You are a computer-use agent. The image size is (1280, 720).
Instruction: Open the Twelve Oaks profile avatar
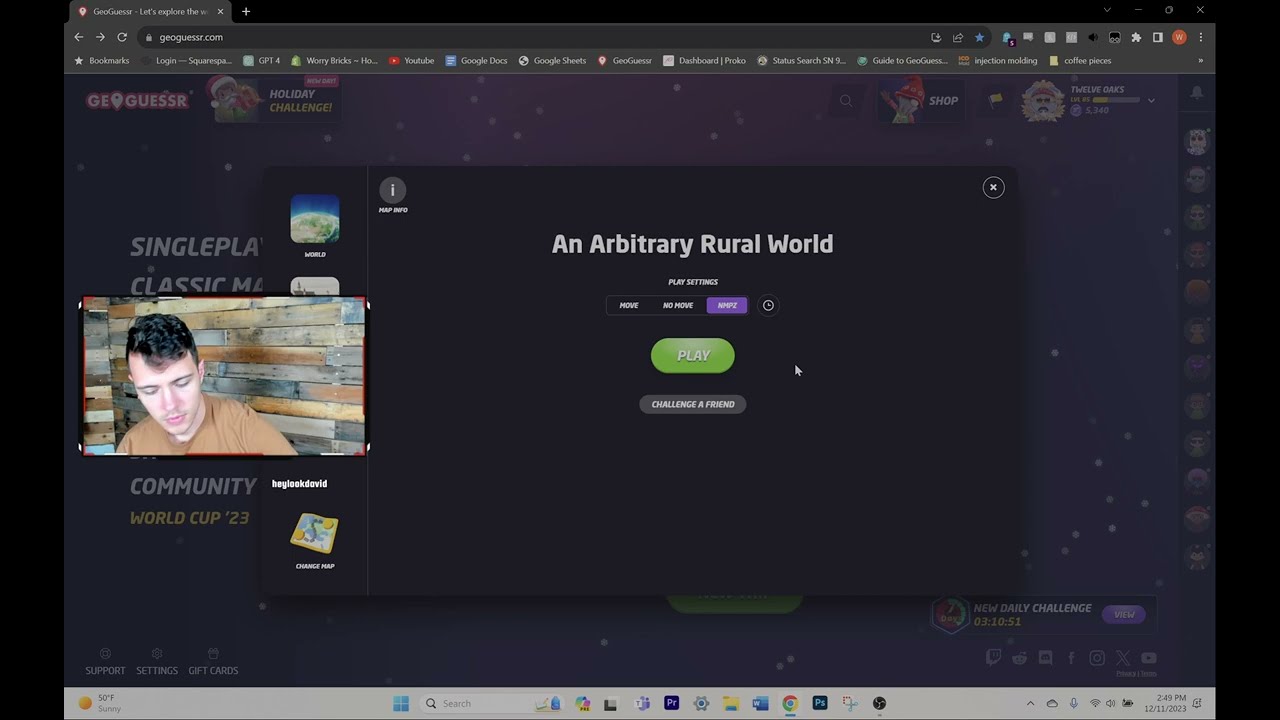coord(1043,100)
